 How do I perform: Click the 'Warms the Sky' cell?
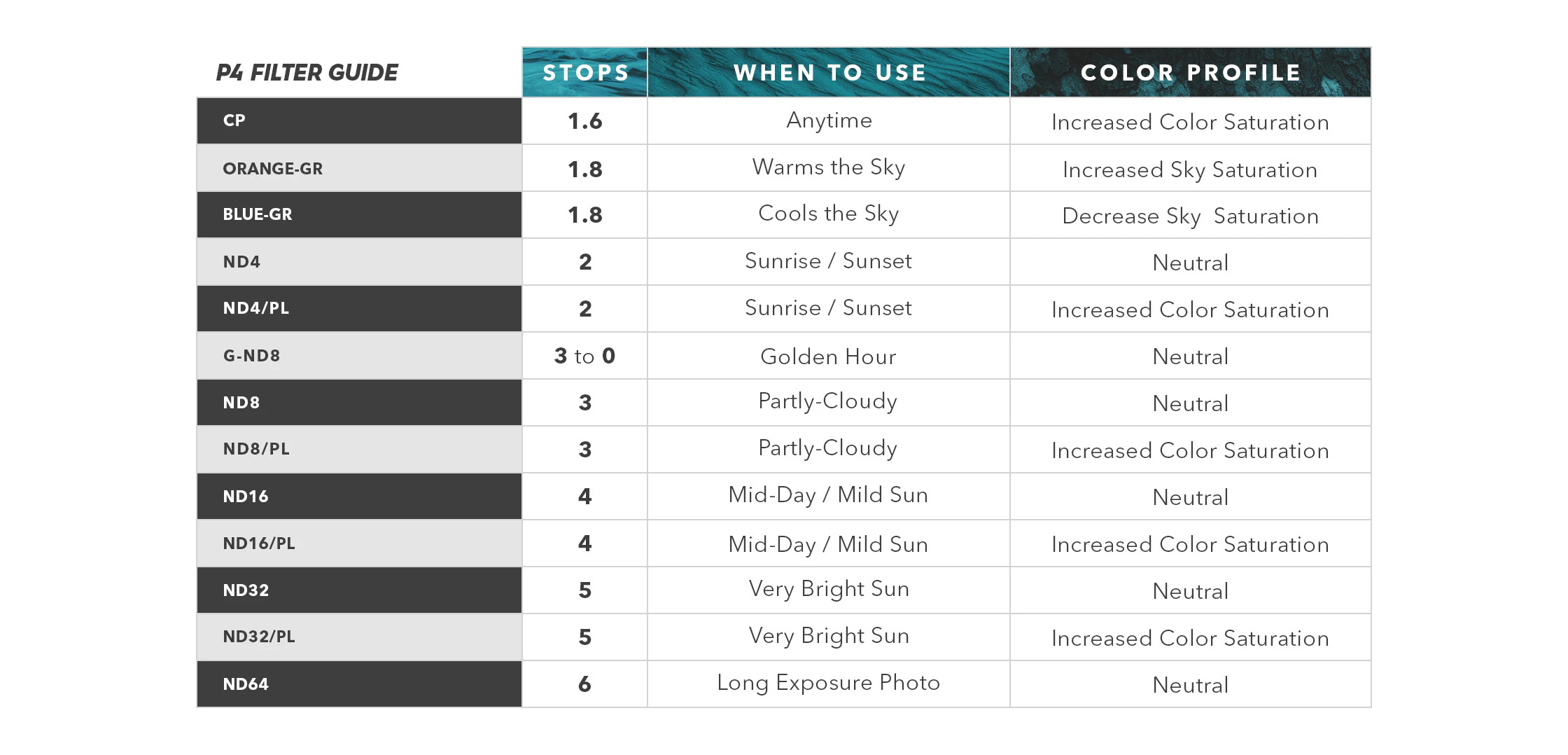(829, 168)
